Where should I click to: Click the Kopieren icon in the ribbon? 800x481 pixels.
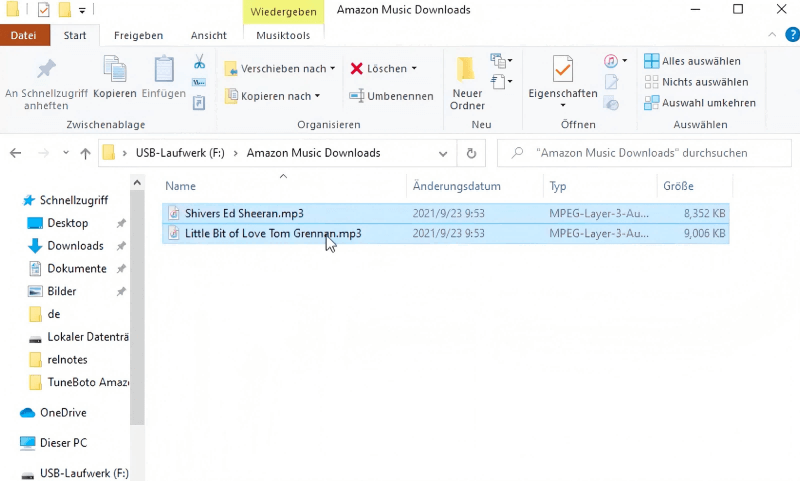point(115,68)
